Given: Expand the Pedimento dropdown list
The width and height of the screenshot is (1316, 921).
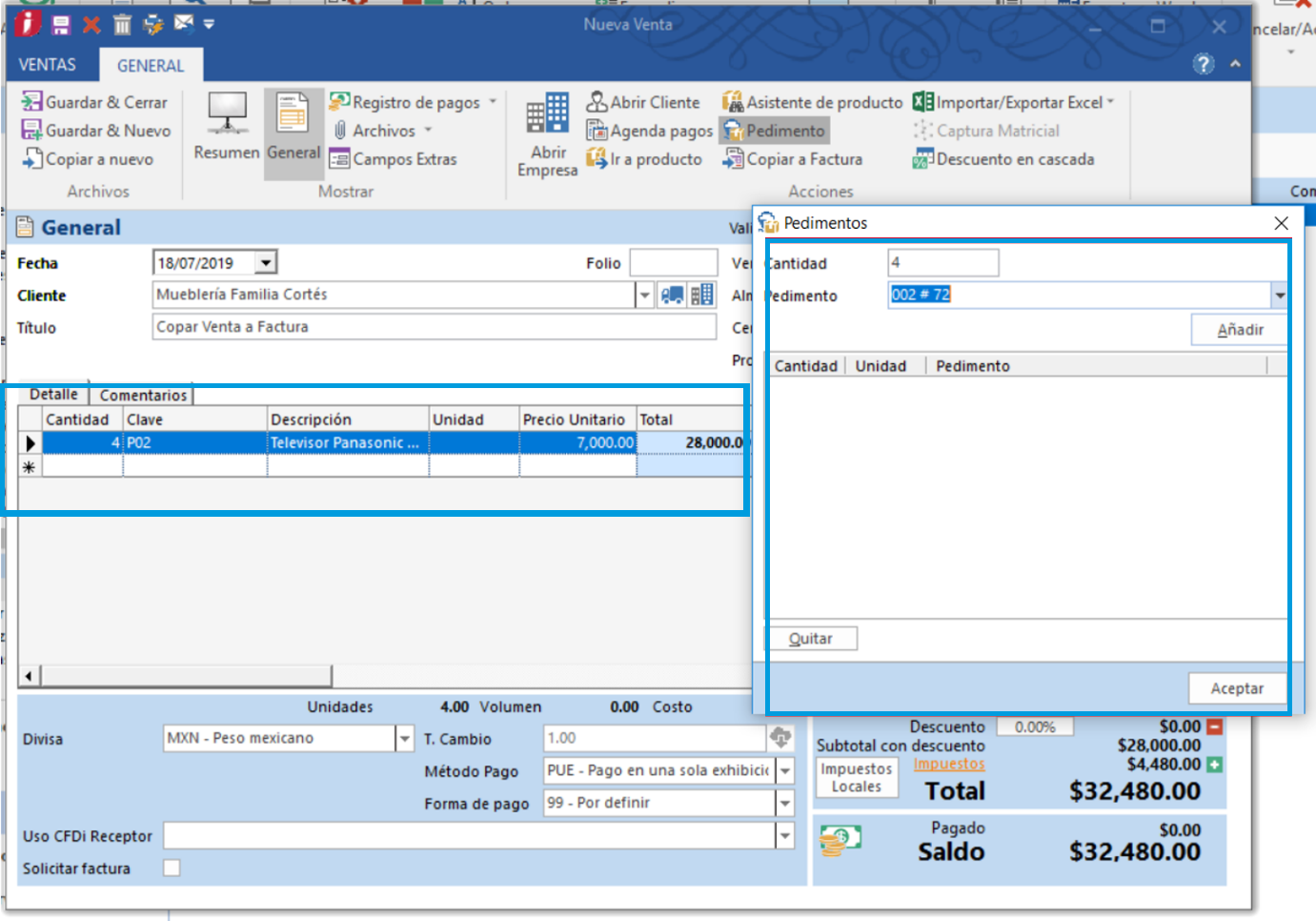Looking at the screenshot, I should pyautogui.click(x=1279, y=296).
